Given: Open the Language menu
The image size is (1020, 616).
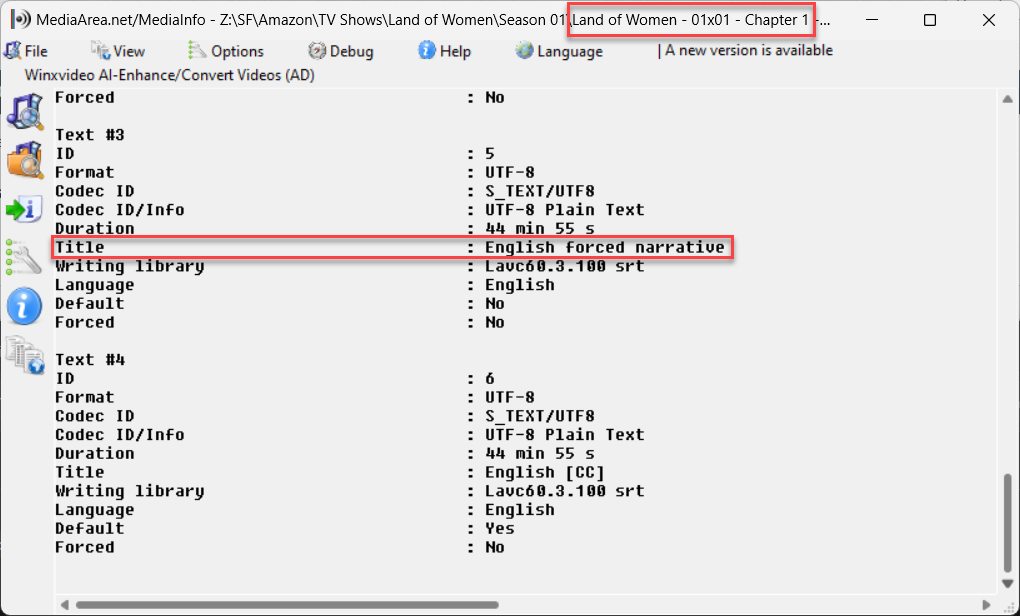Looking at the screenshot, I should (x=559, y=51).
